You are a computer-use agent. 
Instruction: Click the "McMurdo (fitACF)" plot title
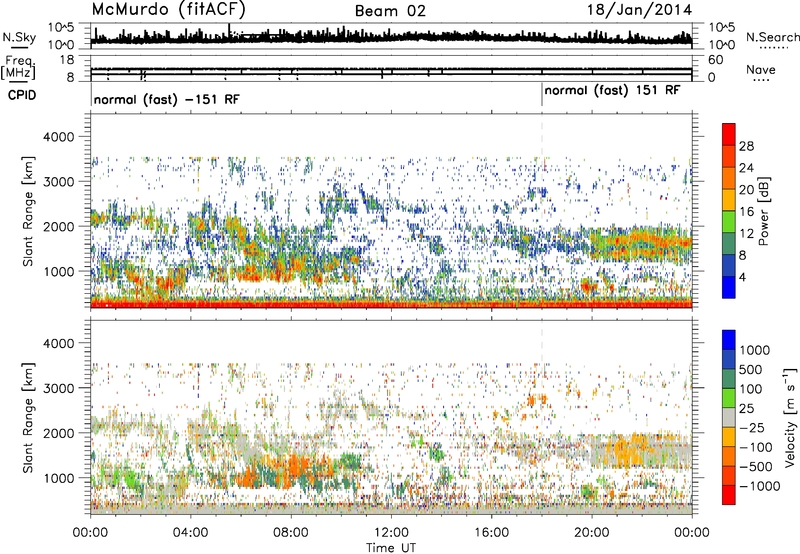(168, 10)
